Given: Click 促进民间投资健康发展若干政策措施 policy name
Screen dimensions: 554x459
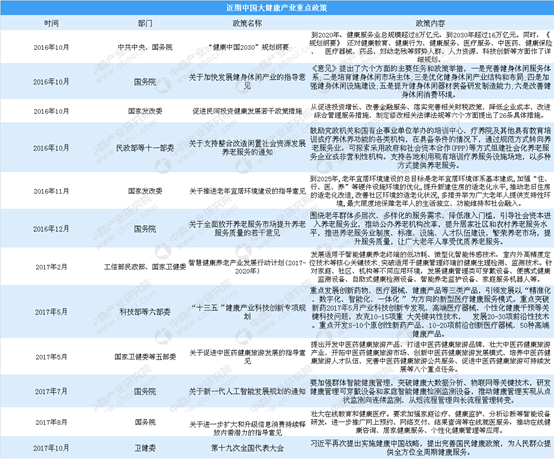Looking at the screenshot, I should tap(247, 111).
